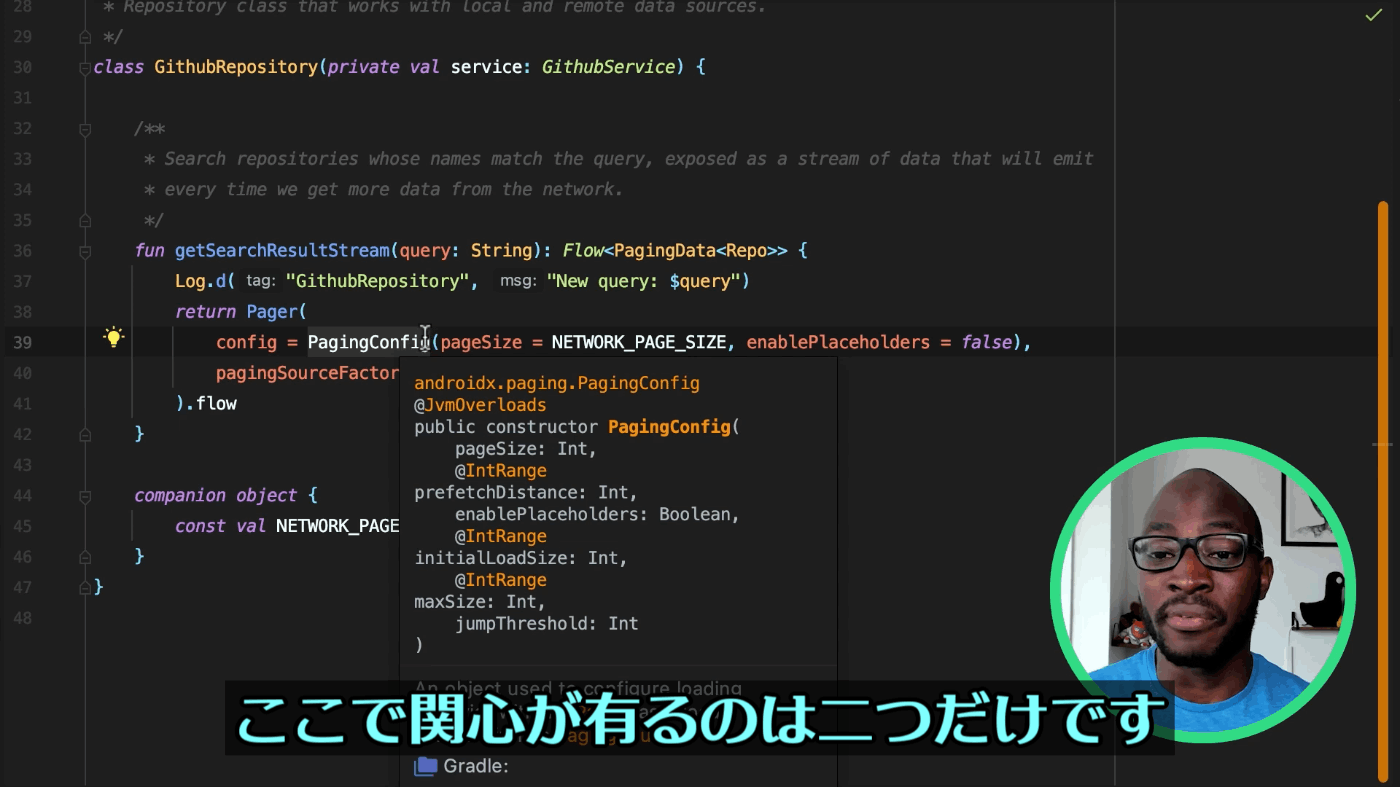Click the pagingSourceFactory argument on line 40
This screenshot has height=787, width=1400.
coord(308,373)
